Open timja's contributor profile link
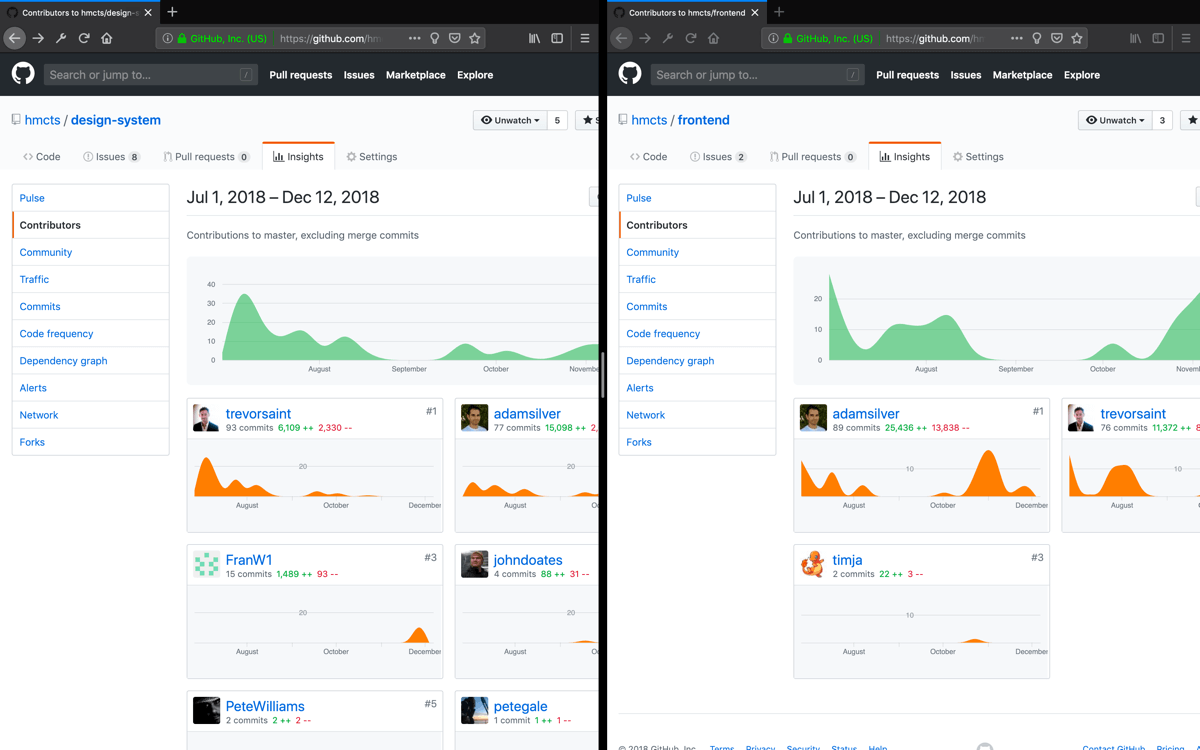1200x750 pixels. tap(847, 560)
